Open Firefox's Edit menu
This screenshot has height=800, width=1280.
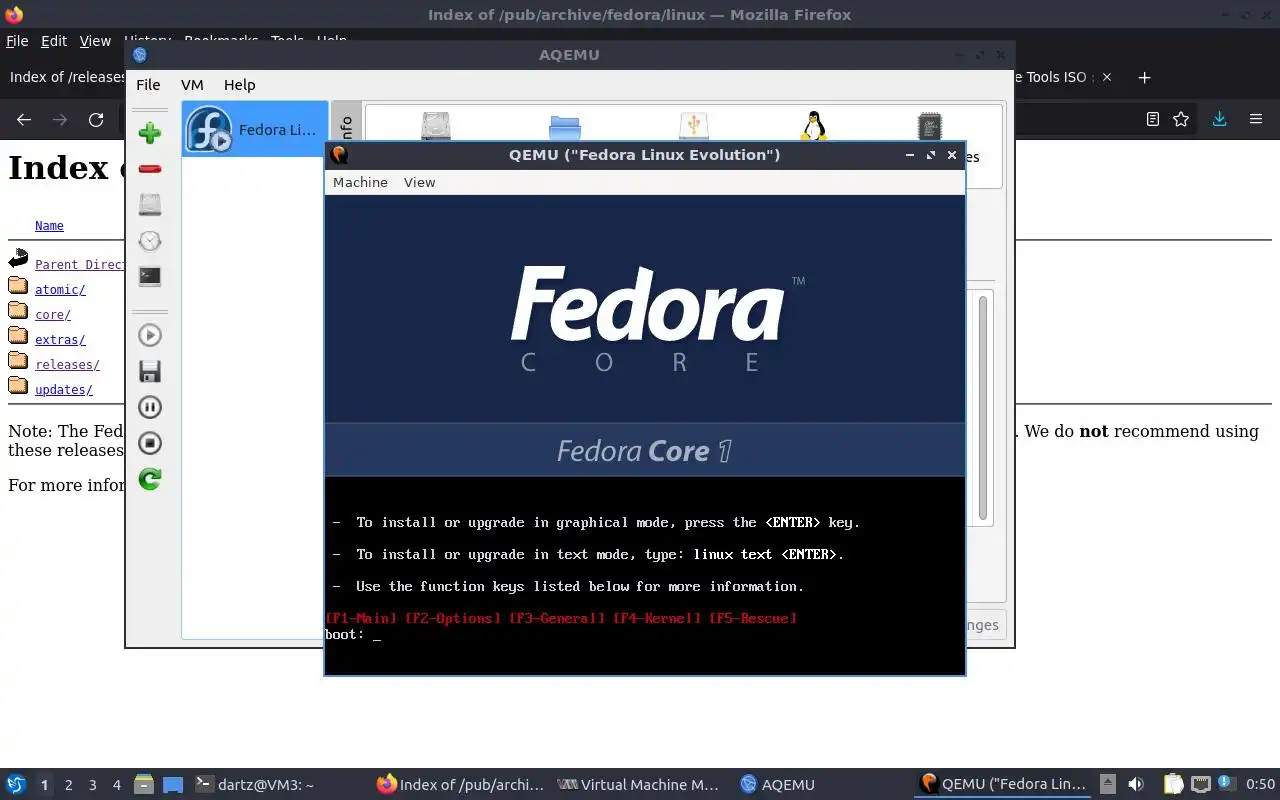(x=53, y=41)
